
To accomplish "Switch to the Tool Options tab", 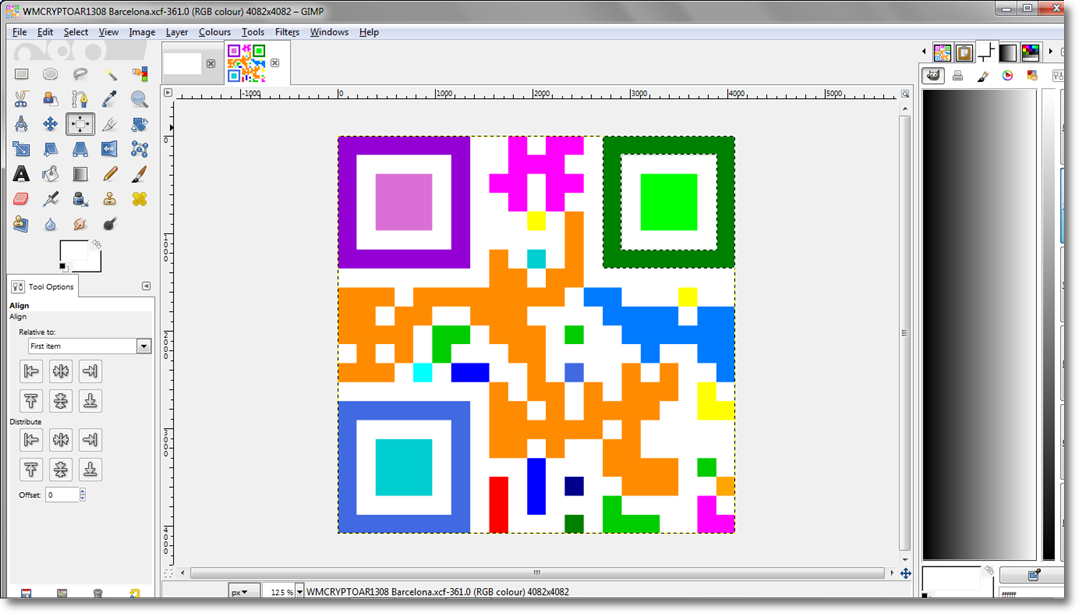I will pyautogui.click(x=43, y=286).
